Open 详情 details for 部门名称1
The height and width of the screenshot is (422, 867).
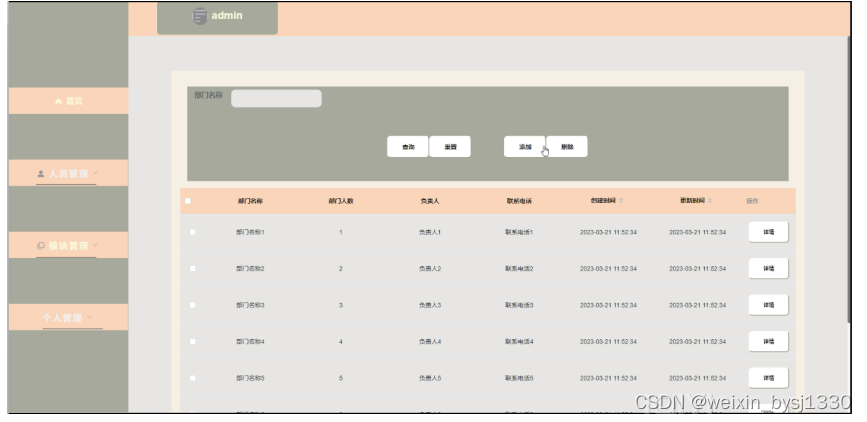[769, 232]
